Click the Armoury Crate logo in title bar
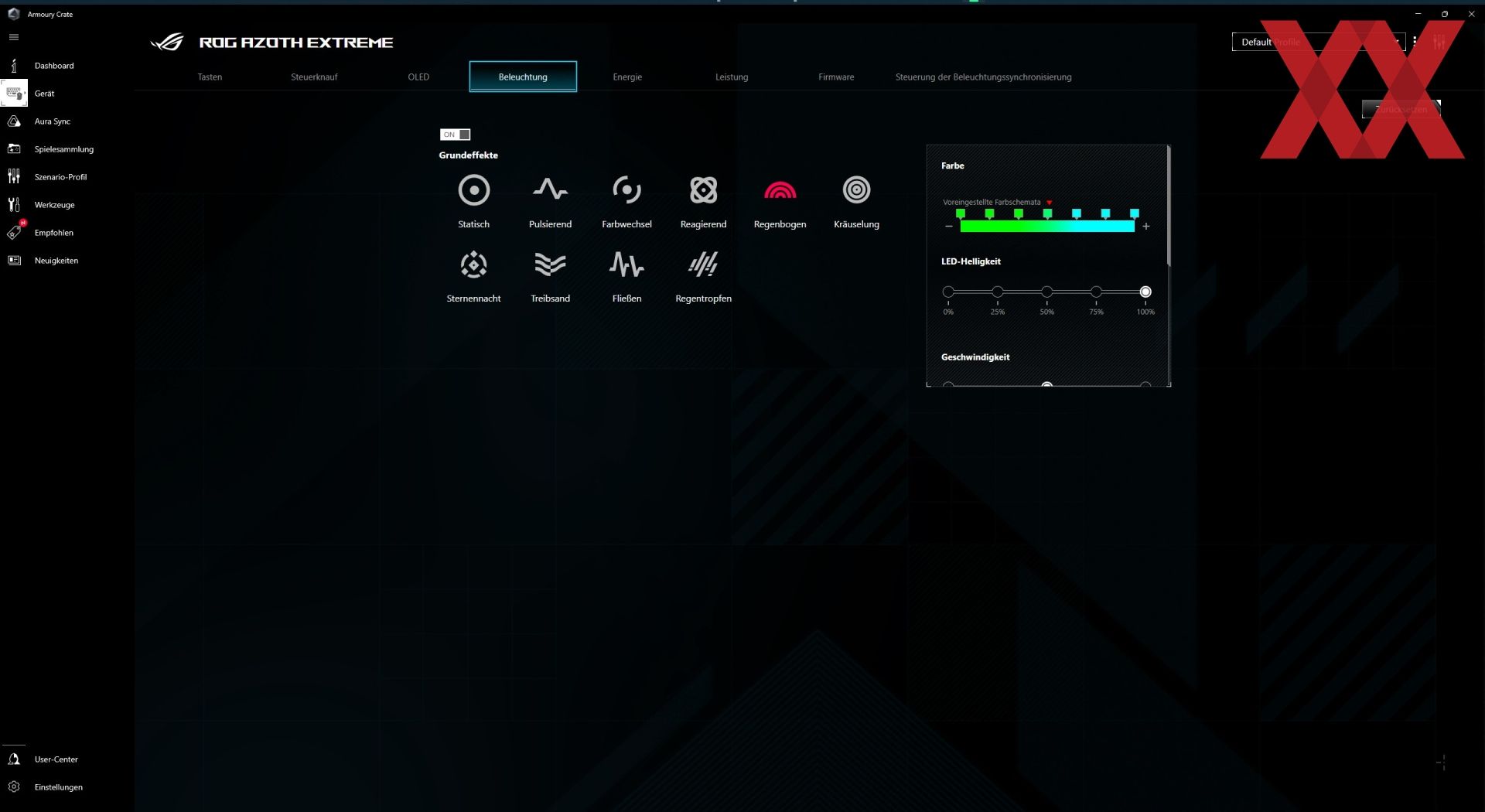The image size is (1485, 812). [x=13, y=14]
